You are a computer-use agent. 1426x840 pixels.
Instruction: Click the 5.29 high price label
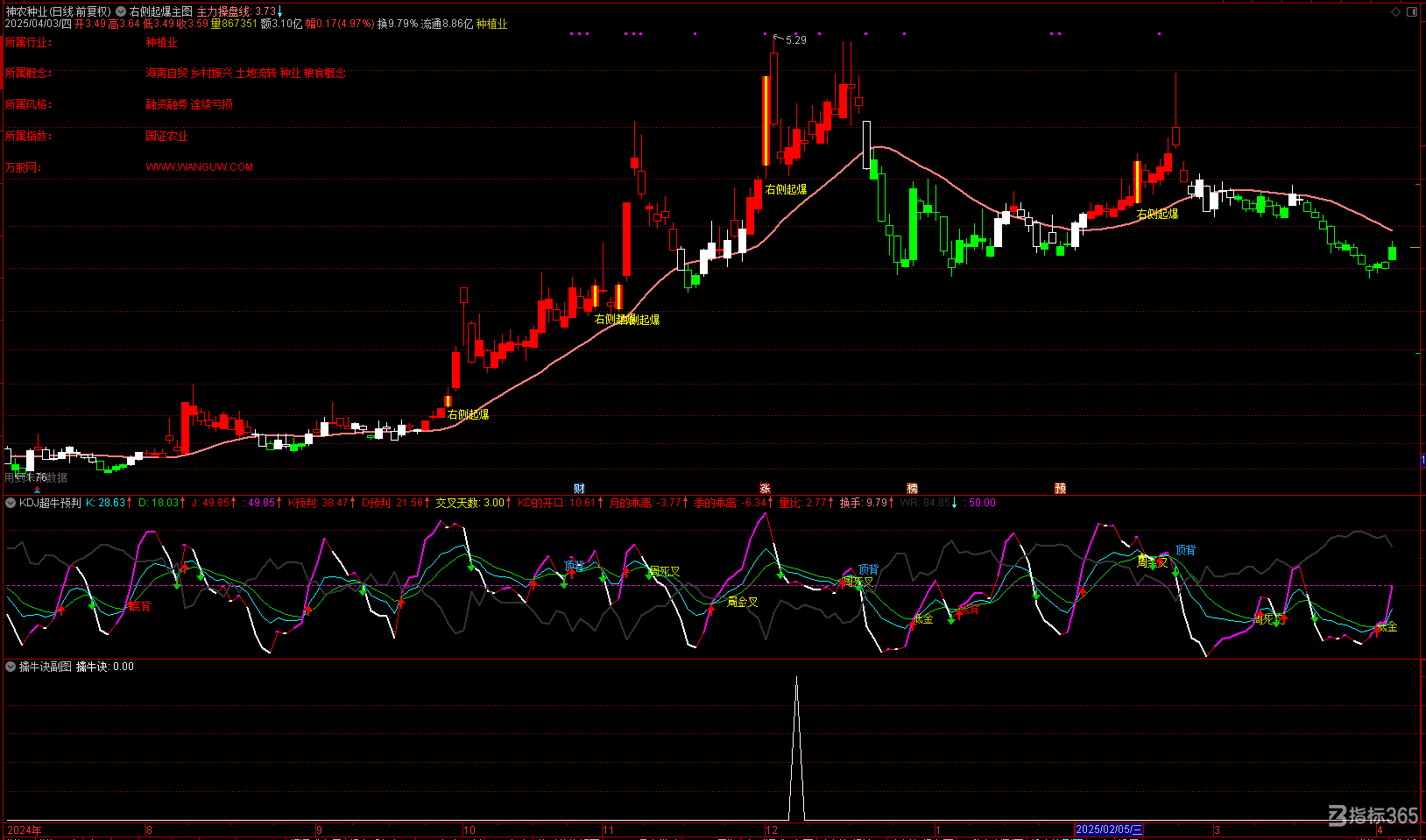[796, 40]
